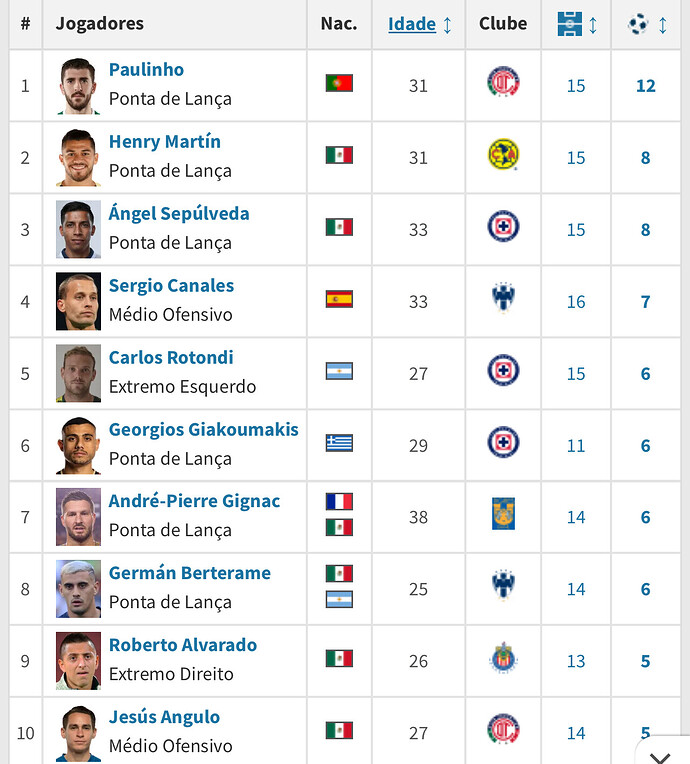Click Henry Martín's Club América crest
690x764 pixels.
503,156
